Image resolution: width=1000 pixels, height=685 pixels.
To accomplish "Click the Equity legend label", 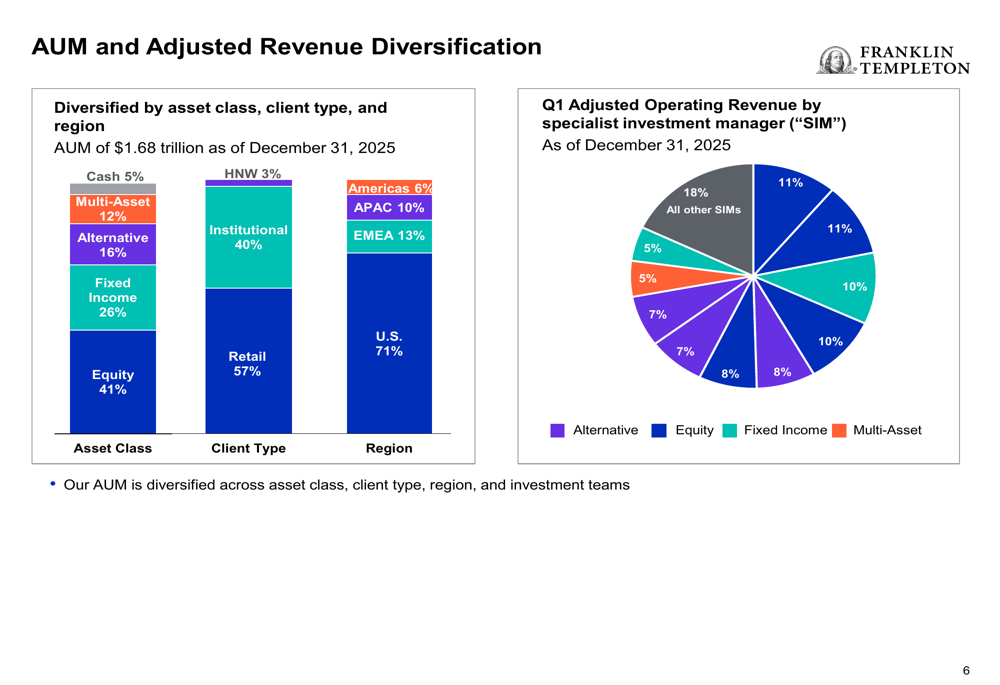I will pos(695,431).
